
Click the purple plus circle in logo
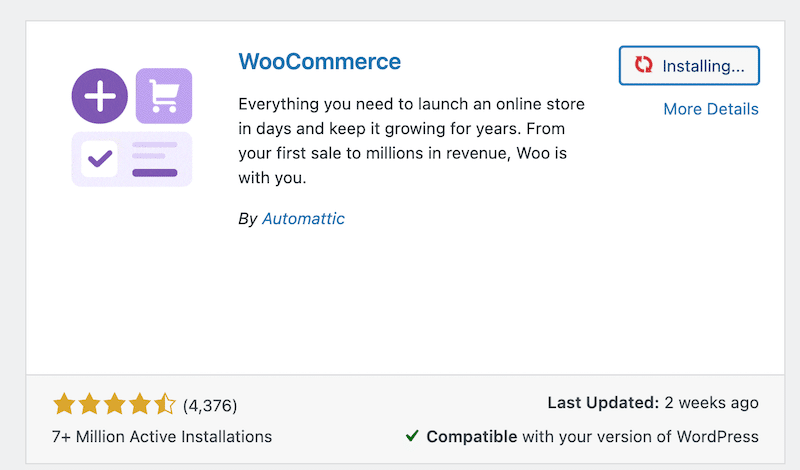tap(99, 96)
